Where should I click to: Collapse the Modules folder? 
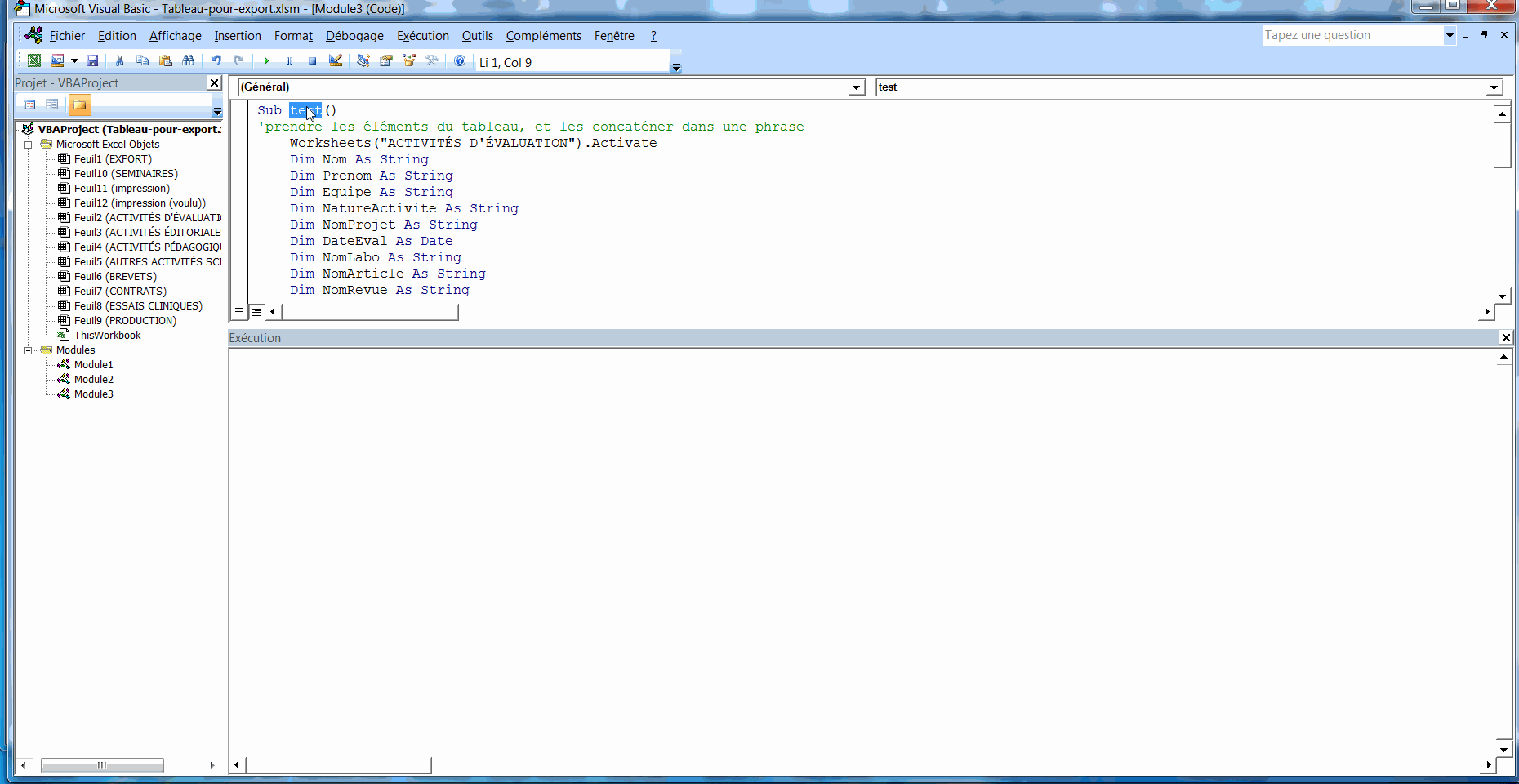29,350
